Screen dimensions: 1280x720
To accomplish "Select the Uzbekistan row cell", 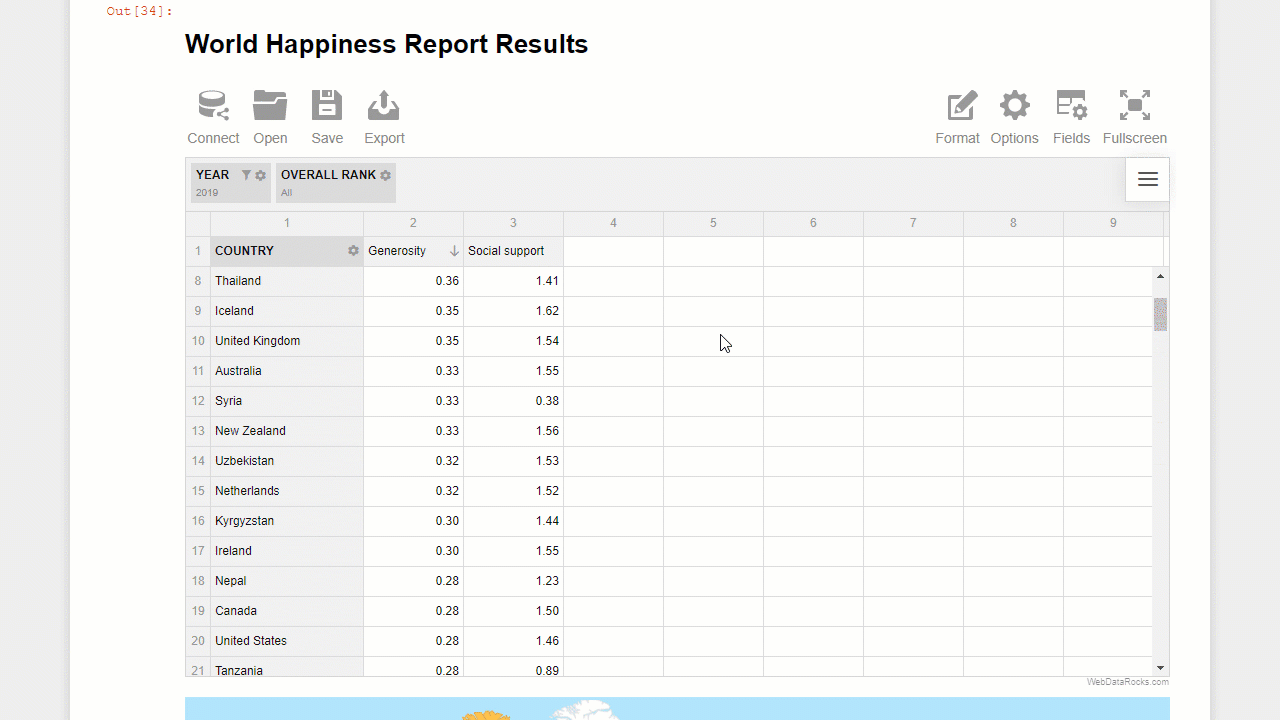I will click(287, 461).
